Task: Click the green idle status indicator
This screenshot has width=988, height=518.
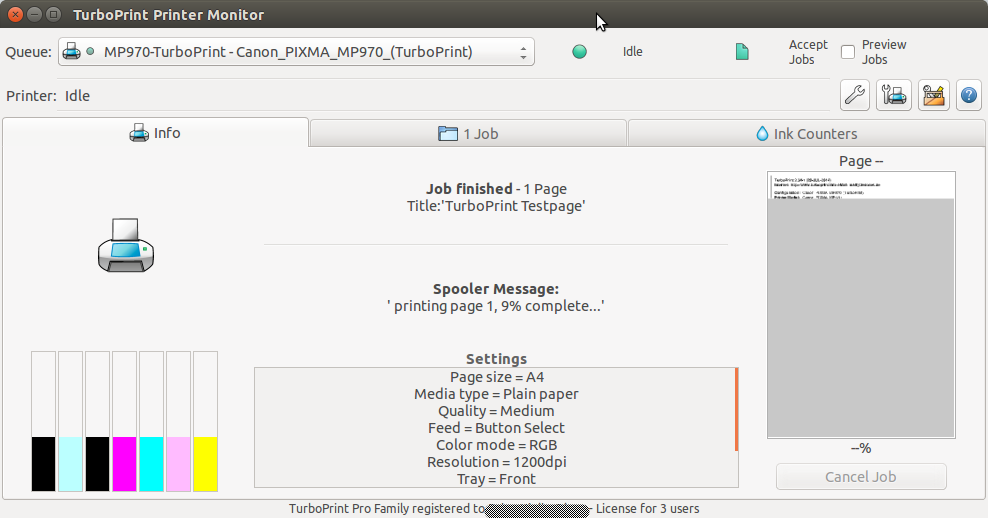Action: click(579, 52)
